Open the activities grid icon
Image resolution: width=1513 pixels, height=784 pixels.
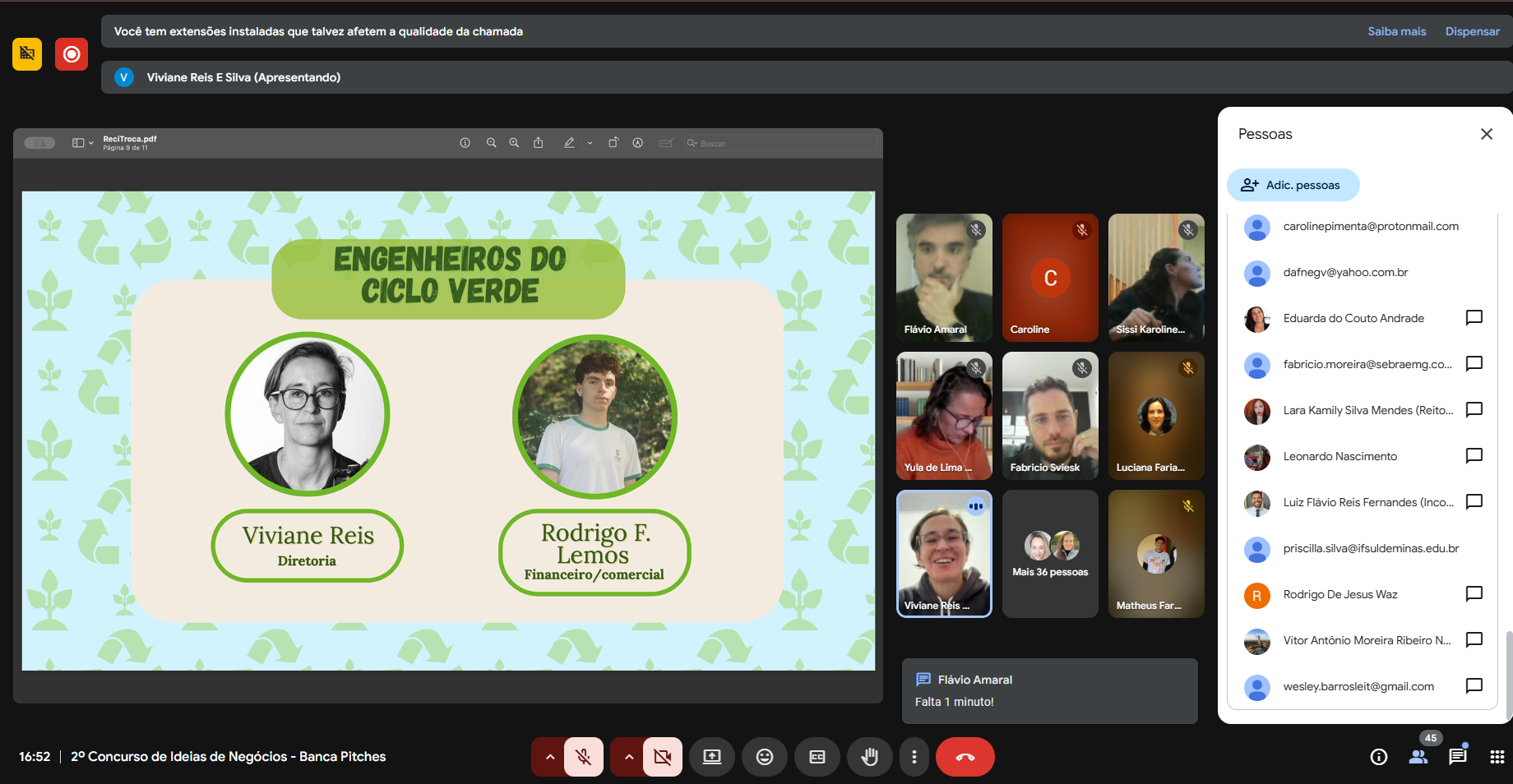point(1497,757)
